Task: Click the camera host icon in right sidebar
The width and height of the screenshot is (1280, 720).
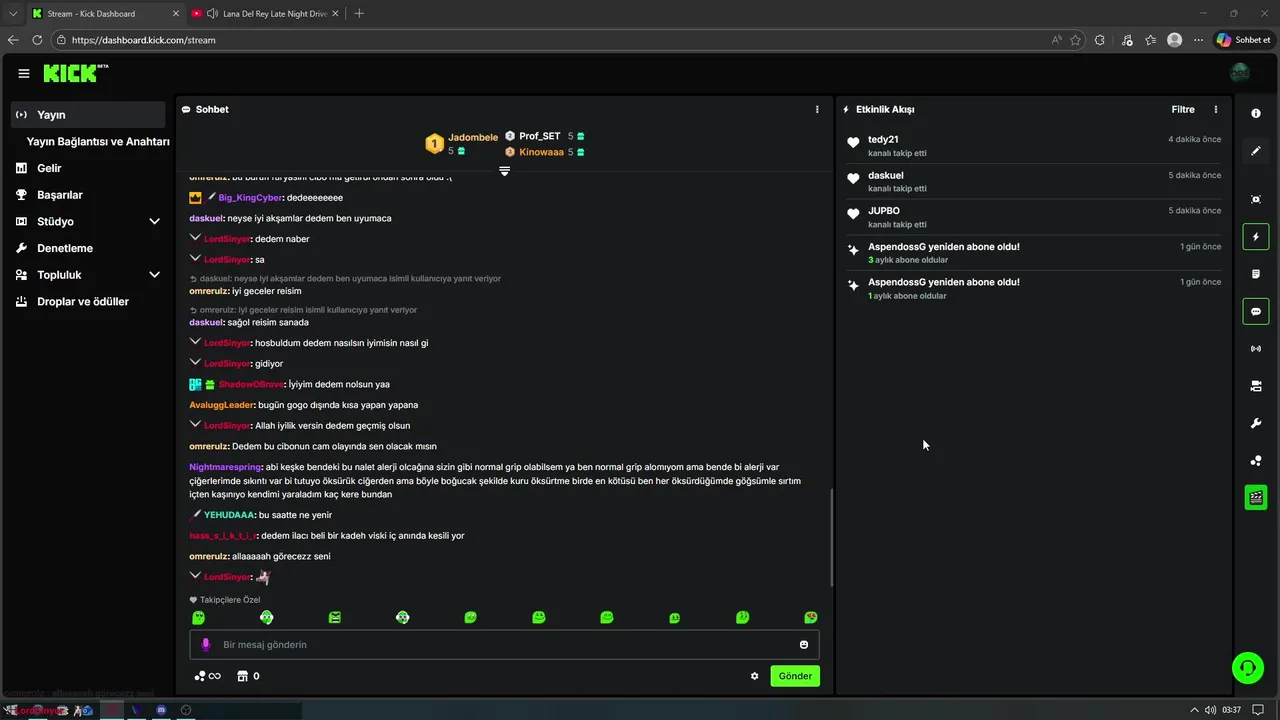Action: click(1256, 386)
